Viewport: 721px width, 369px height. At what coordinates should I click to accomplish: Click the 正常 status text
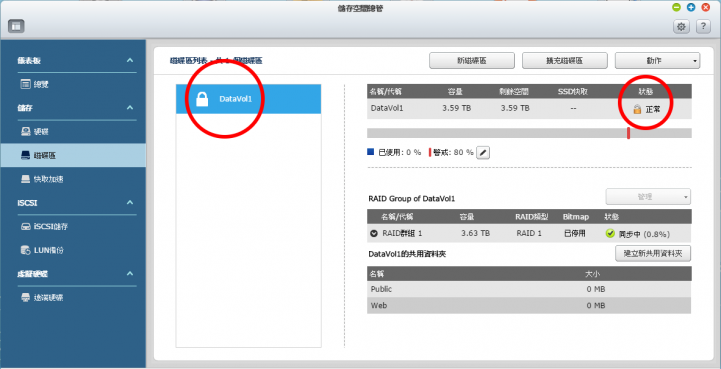click(x=653, y=109)
